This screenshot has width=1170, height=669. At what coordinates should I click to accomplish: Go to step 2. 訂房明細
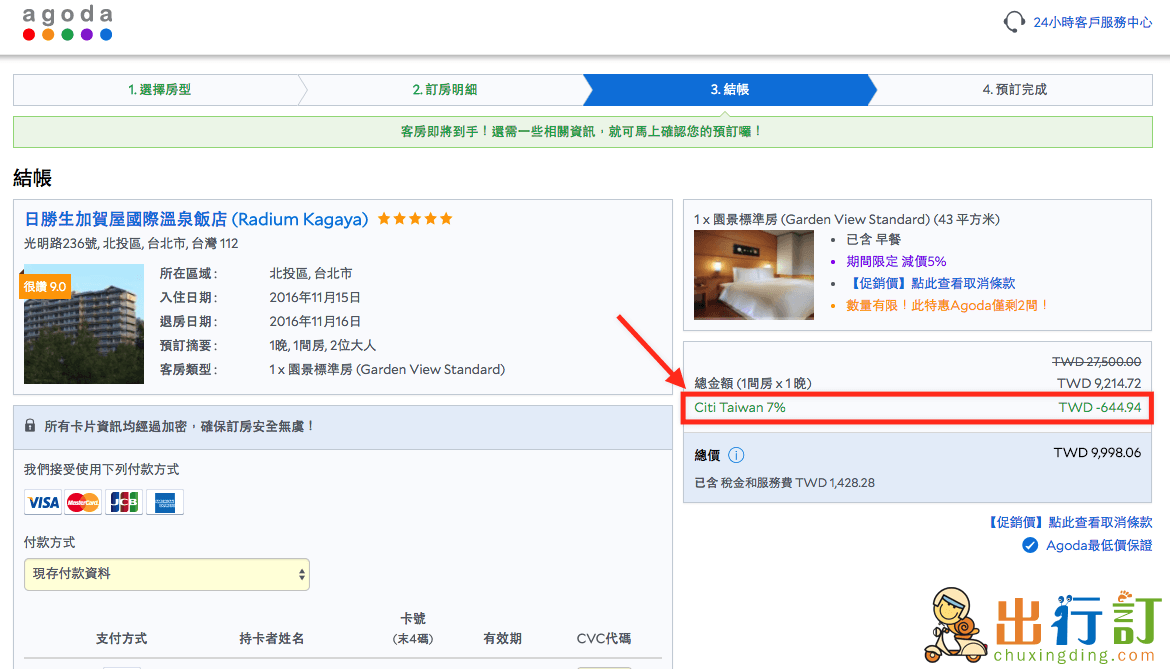click(x=445, y=89)
